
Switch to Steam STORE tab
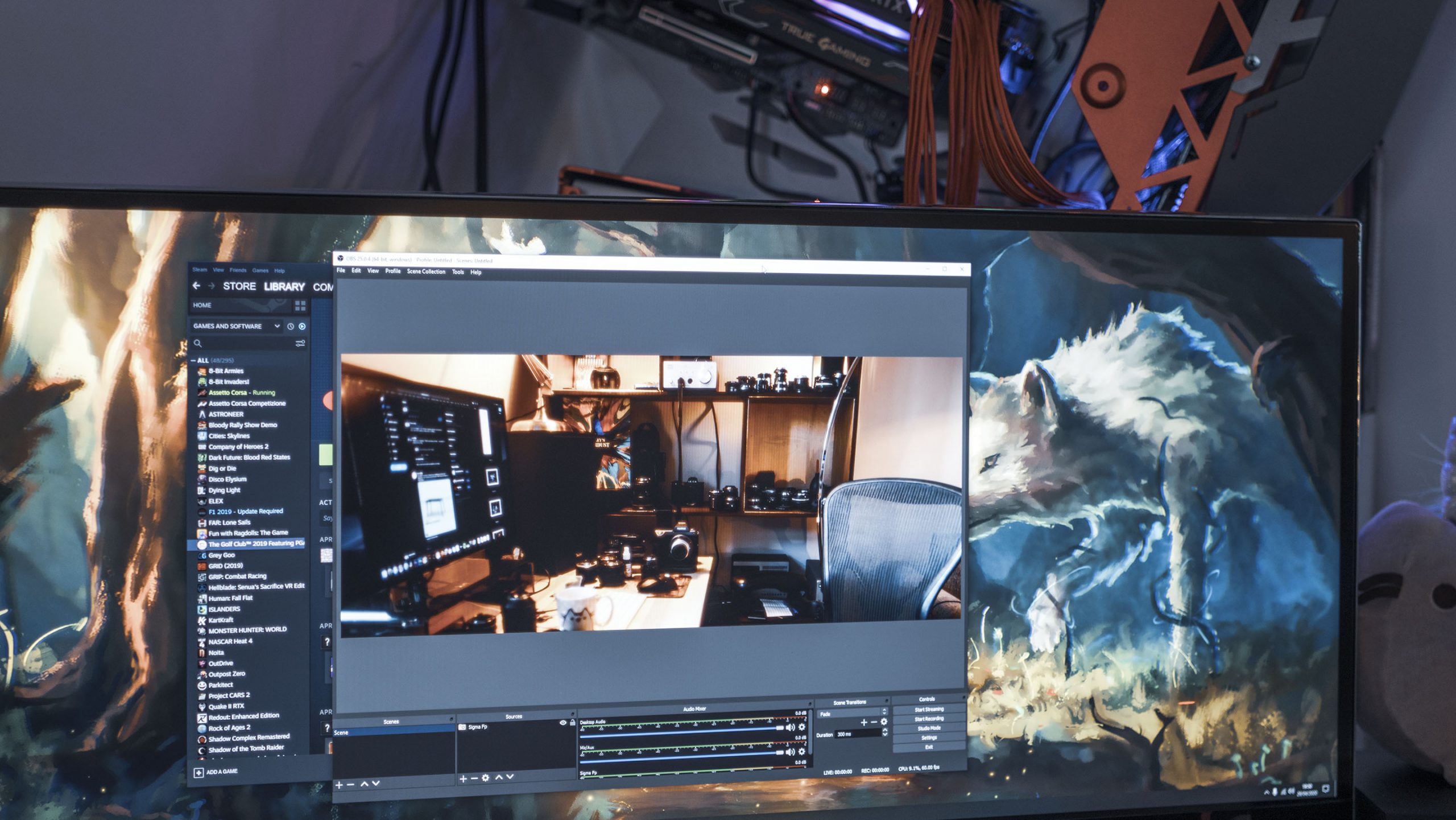[x=239, y=286]
